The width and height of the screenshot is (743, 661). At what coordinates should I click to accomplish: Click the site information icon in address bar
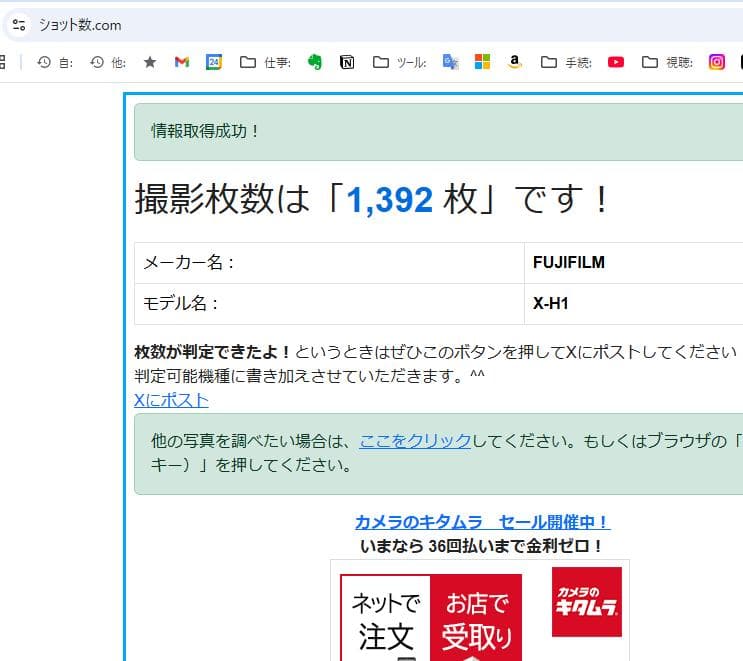[x=19, y=25]
